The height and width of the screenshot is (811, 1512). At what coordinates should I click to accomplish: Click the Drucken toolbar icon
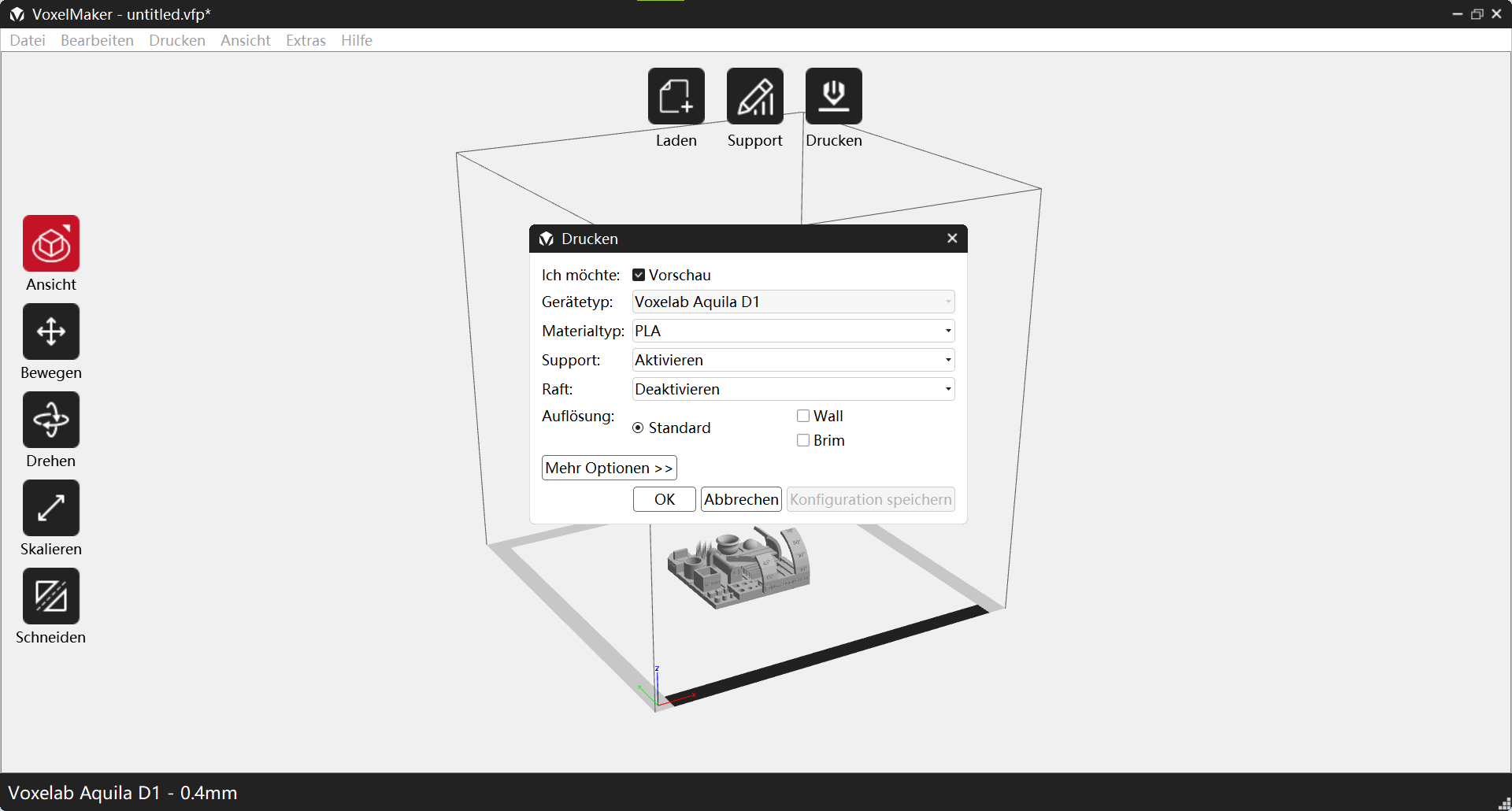pyautogui.click(x=833, y=97)
